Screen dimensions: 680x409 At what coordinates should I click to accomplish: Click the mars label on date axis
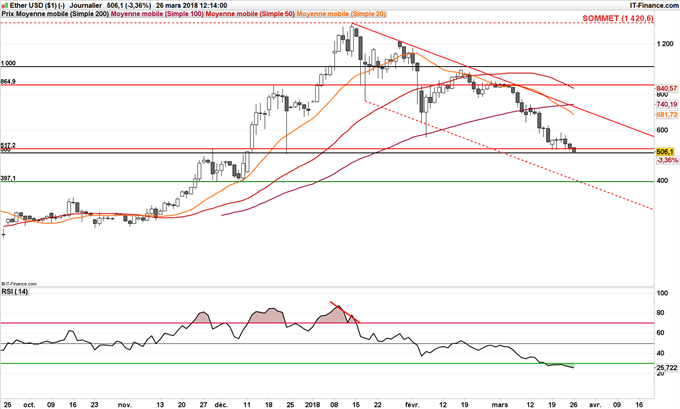pos(500,405)
